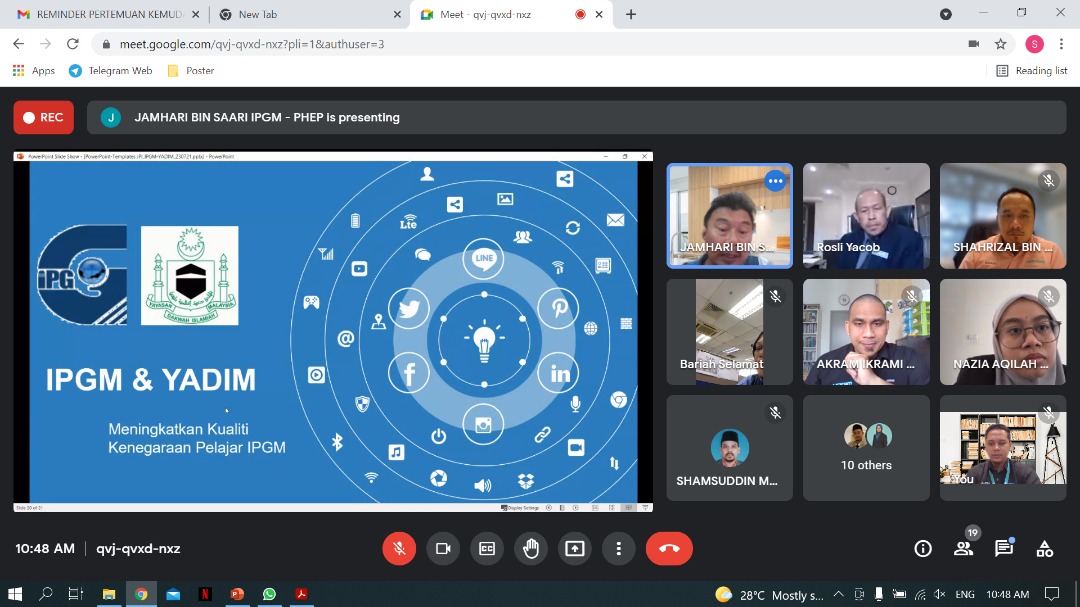Open Poster bookmarks folder

(191, 70)
